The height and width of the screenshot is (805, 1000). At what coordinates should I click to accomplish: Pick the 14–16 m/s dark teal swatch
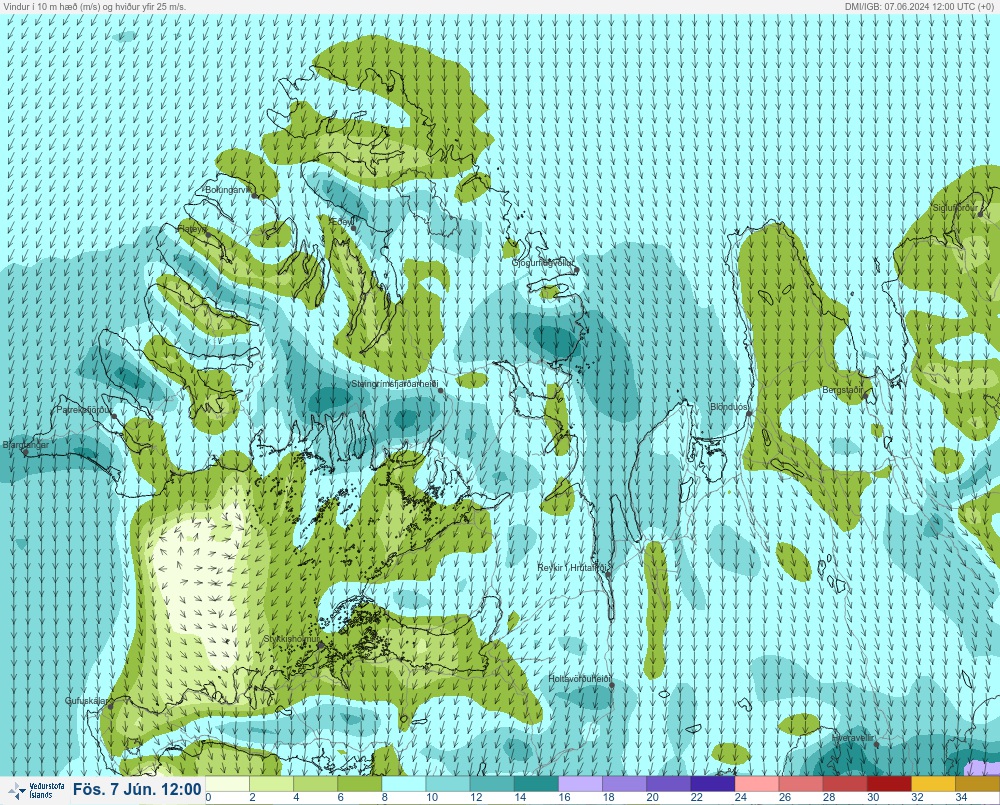coord(536,784)
